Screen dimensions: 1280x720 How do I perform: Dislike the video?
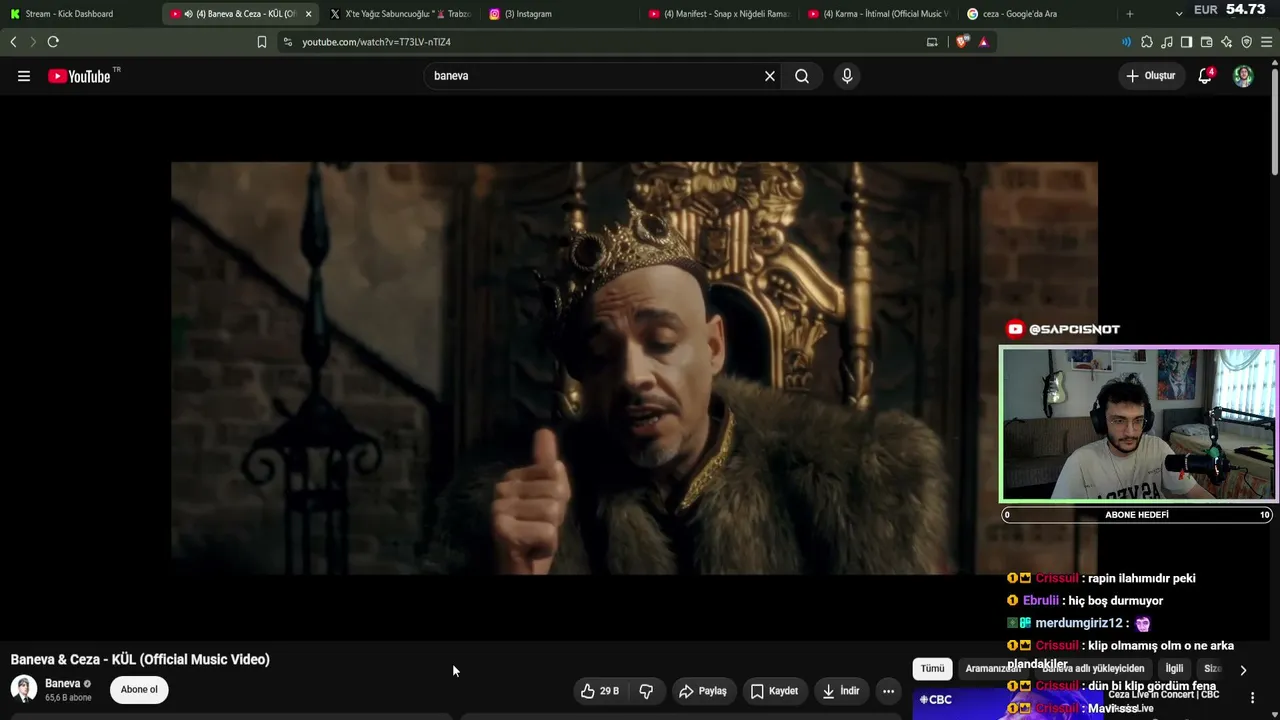pyautogui.click(x=646, y=691)
